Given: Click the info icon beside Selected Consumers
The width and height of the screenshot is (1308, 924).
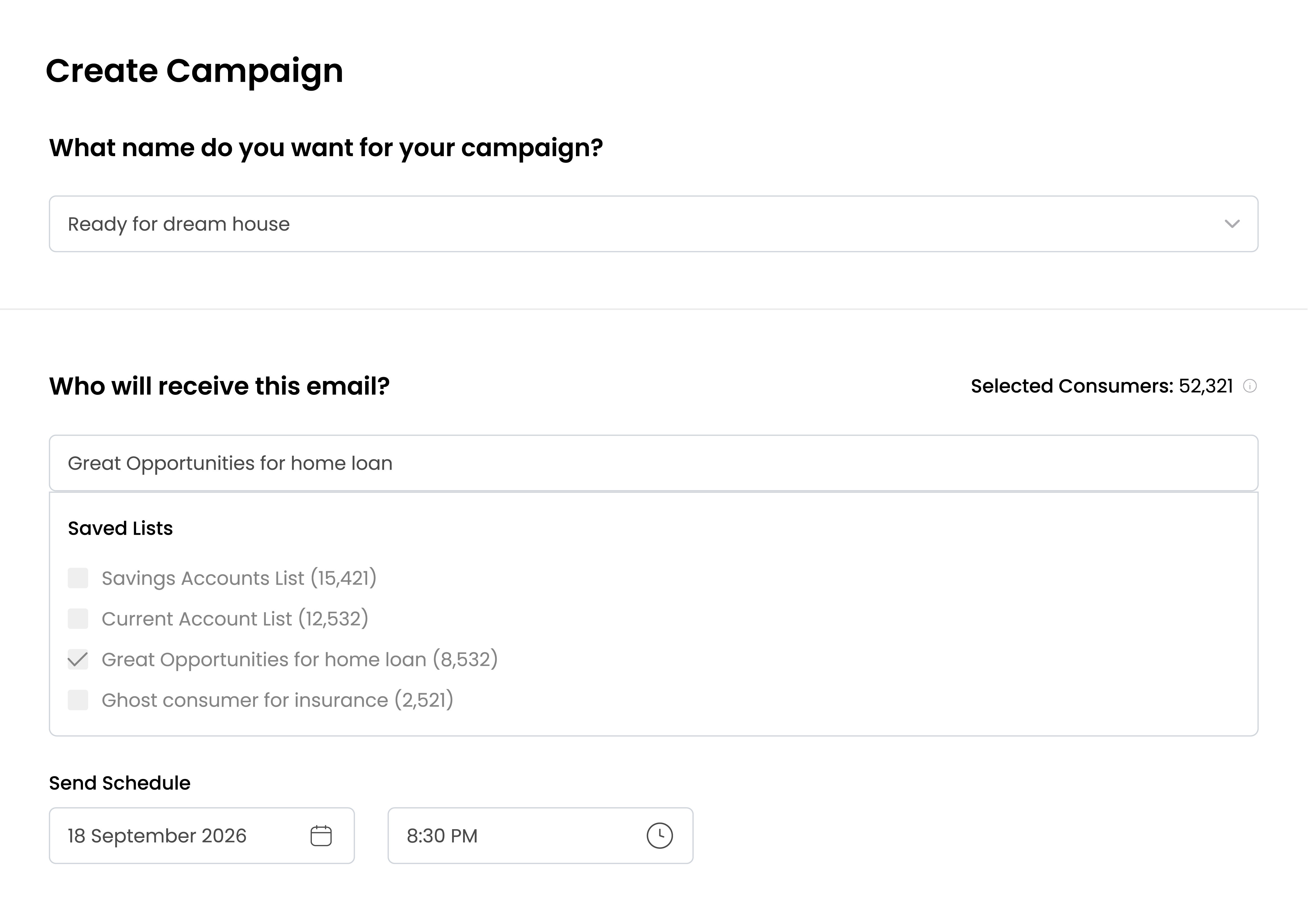Looking at the screenshot, I should click(1250, 386).
